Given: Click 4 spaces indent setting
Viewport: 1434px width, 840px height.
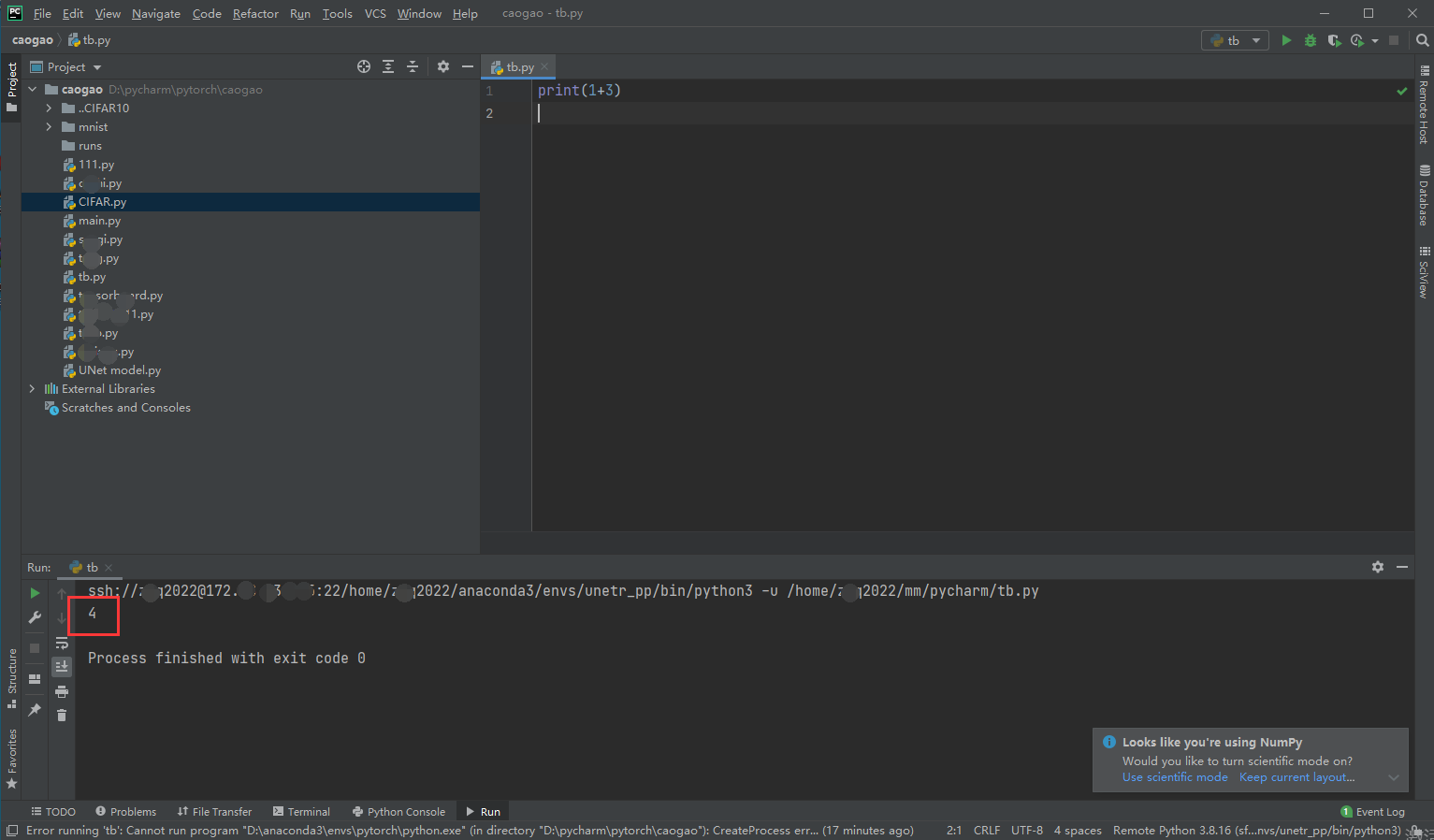Looking at the screenshot, I should [1078, 831].
